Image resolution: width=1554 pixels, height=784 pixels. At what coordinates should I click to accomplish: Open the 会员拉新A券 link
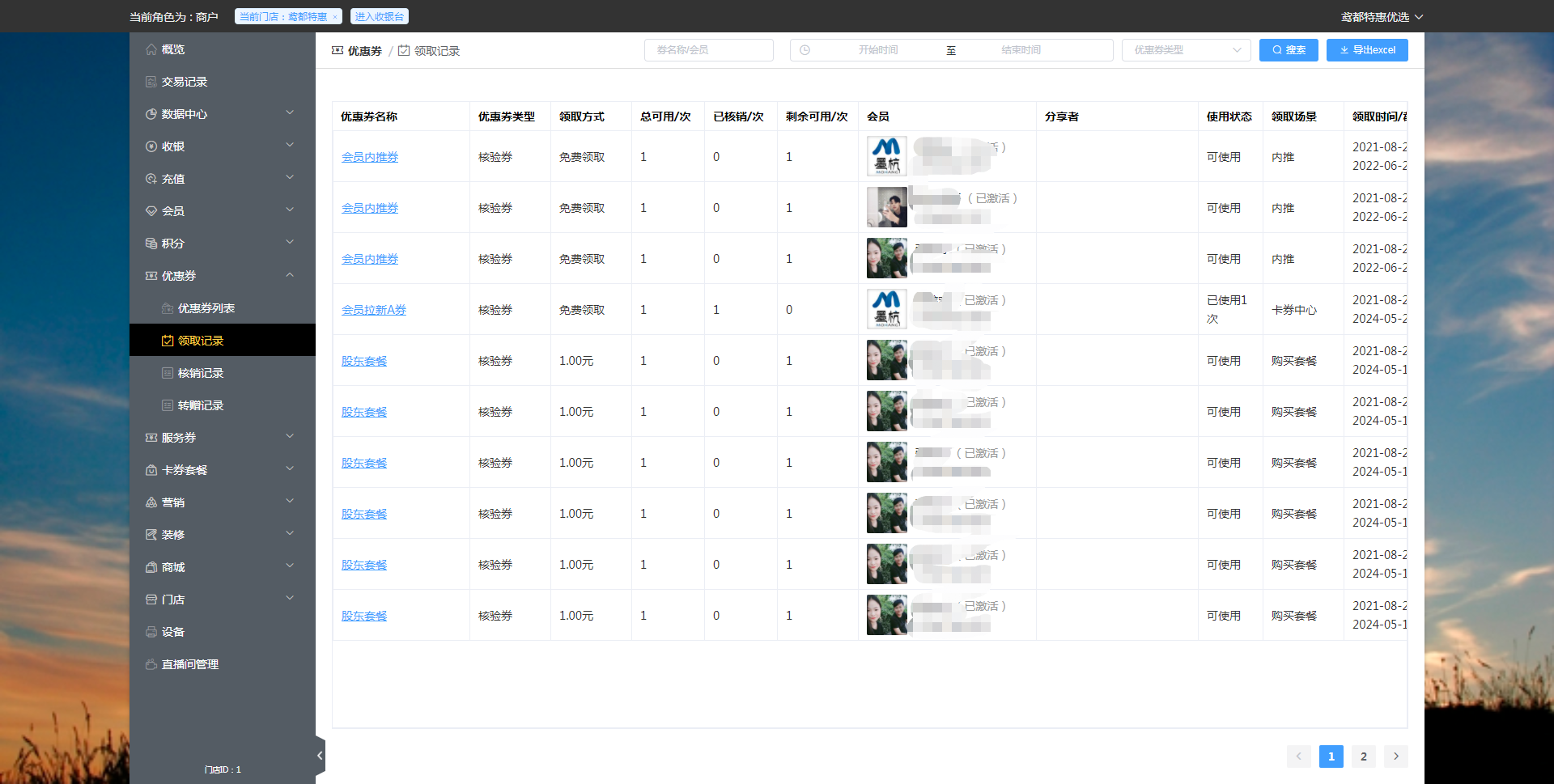(374, 310)
